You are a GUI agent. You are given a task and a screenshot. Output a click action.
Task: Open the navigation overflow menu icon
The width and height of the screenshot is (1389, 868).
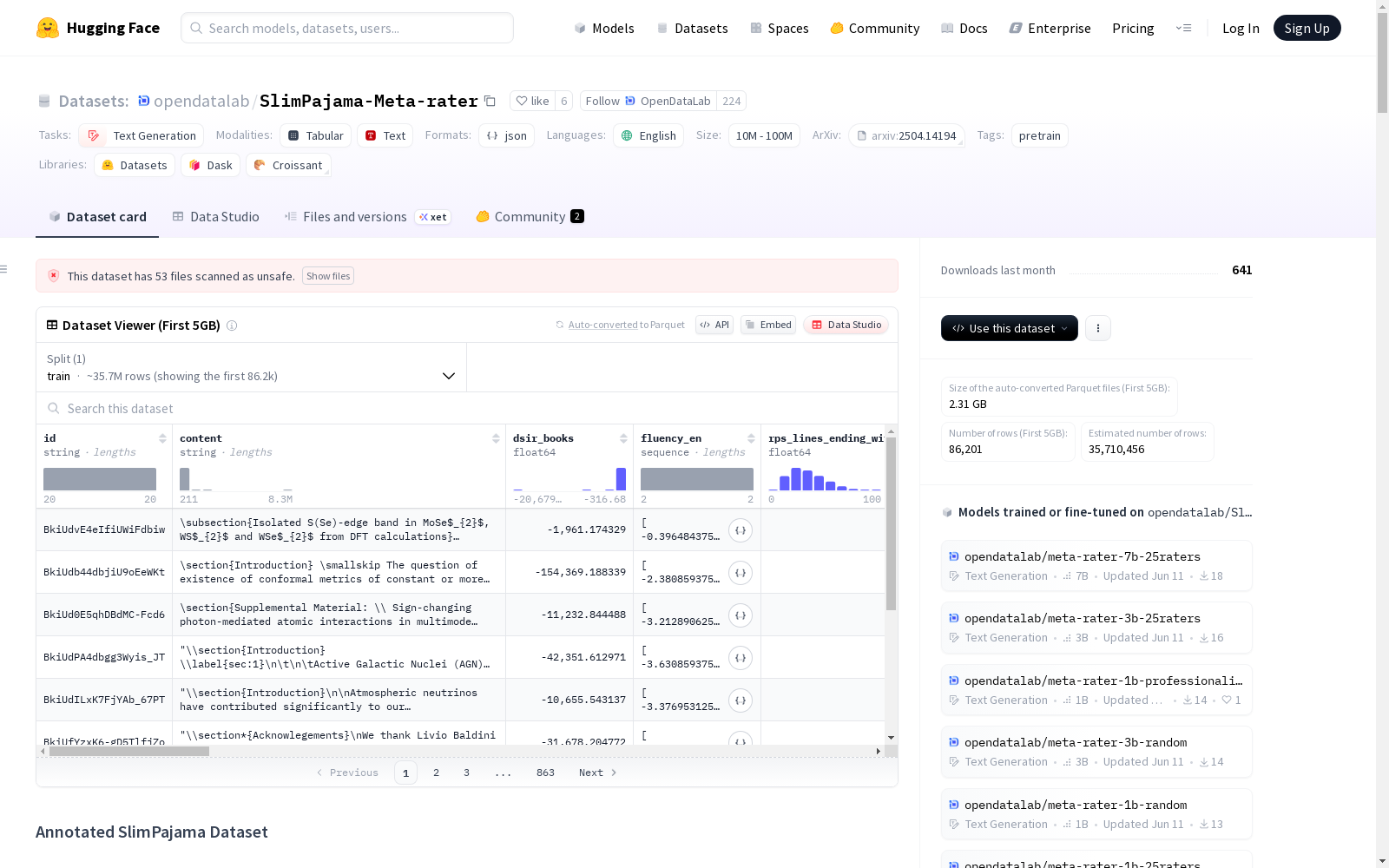[x=1183, y=28]
